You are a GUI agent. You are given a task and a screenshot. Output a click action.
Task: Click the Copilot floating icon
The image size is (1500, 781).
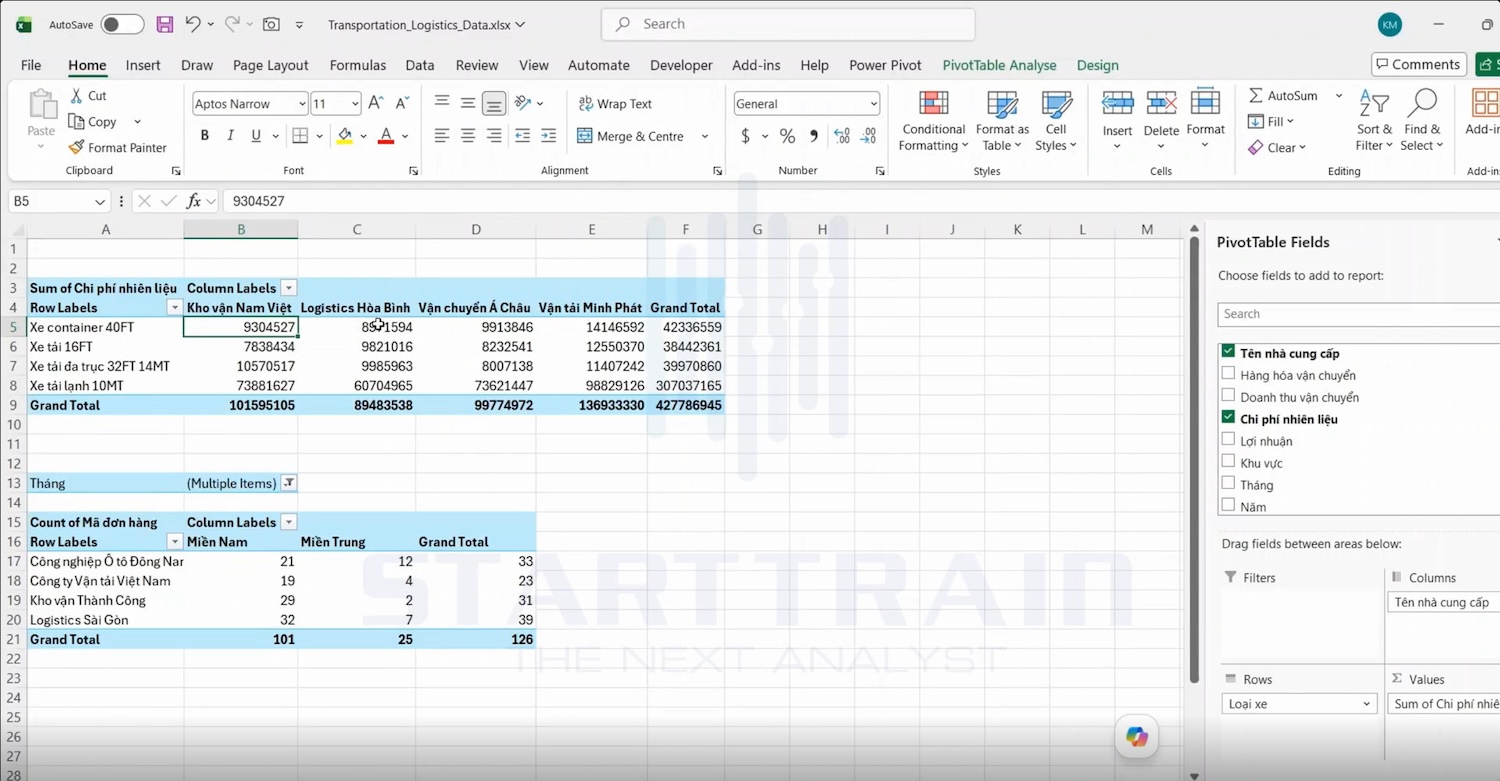pos(1137,737)
